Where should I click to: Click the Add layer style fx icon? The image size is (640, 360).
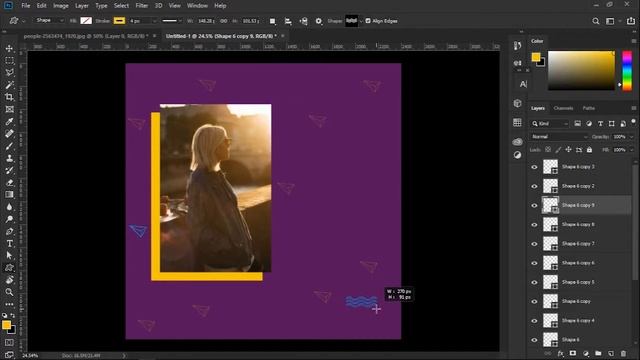coord(560,353)
